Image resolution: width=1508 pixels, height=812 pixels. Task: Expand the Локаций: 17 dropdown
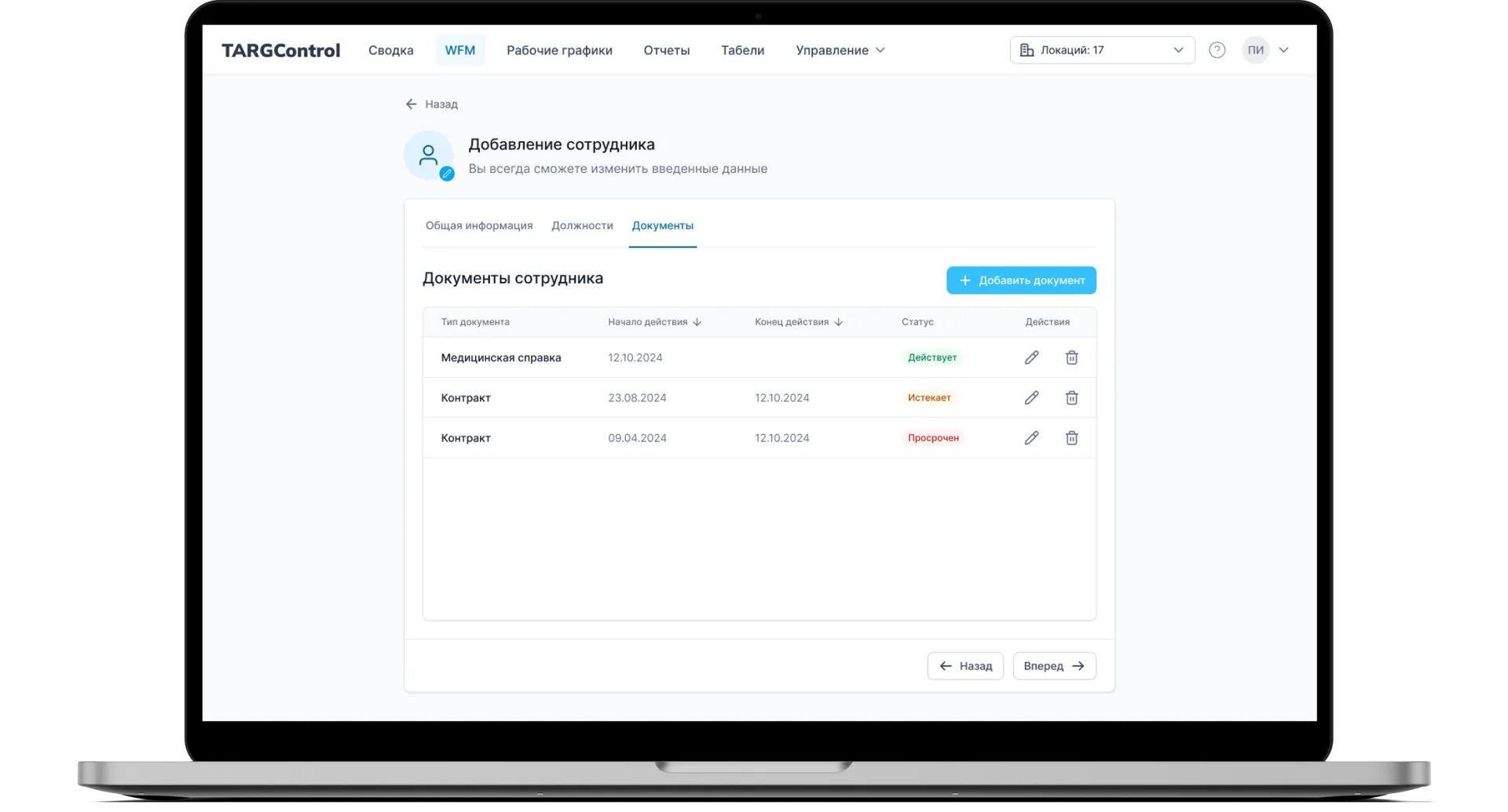pos(1102,50)
